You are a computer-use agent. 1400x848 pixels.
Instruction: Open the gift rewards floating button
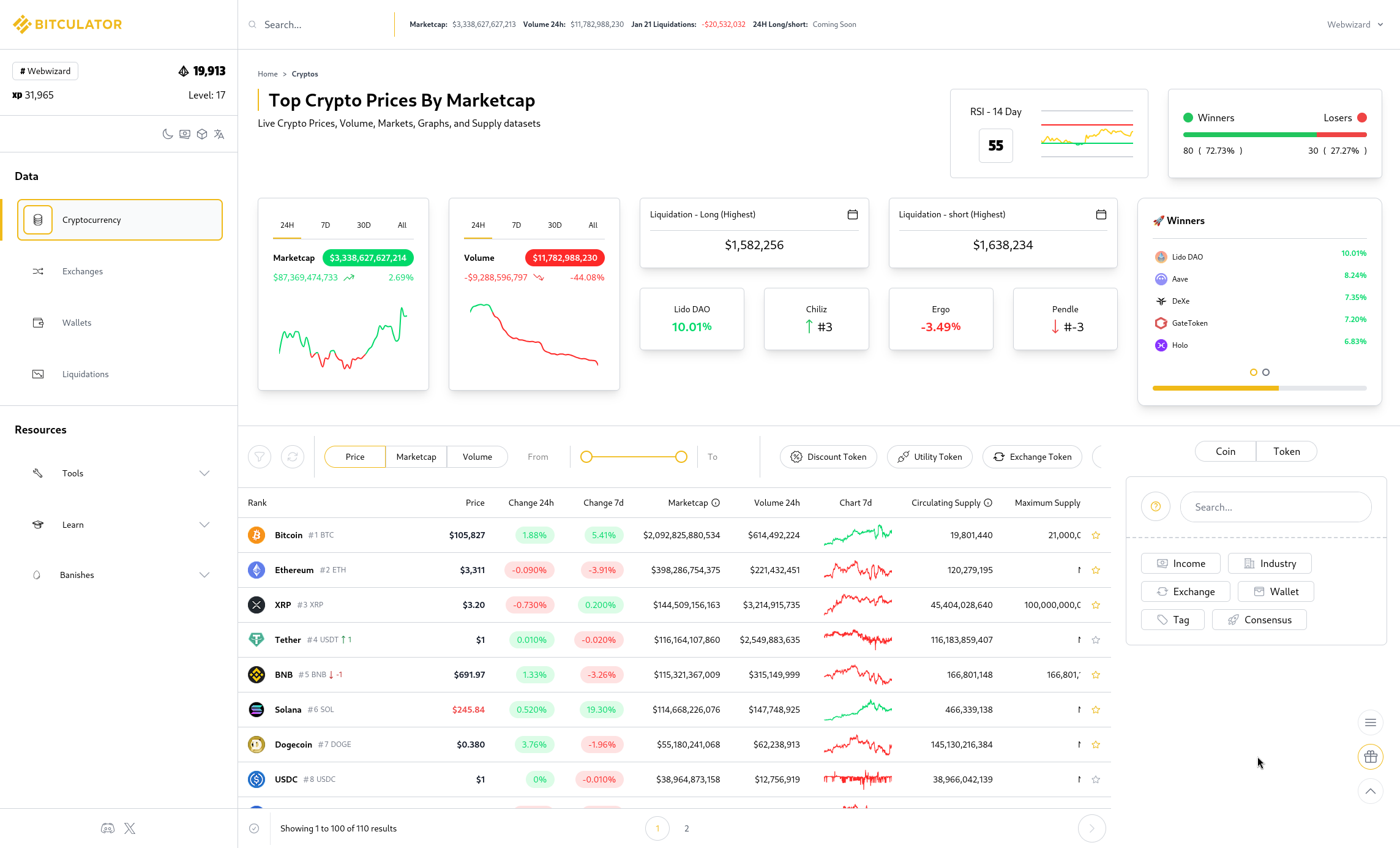click(1371, 757)
